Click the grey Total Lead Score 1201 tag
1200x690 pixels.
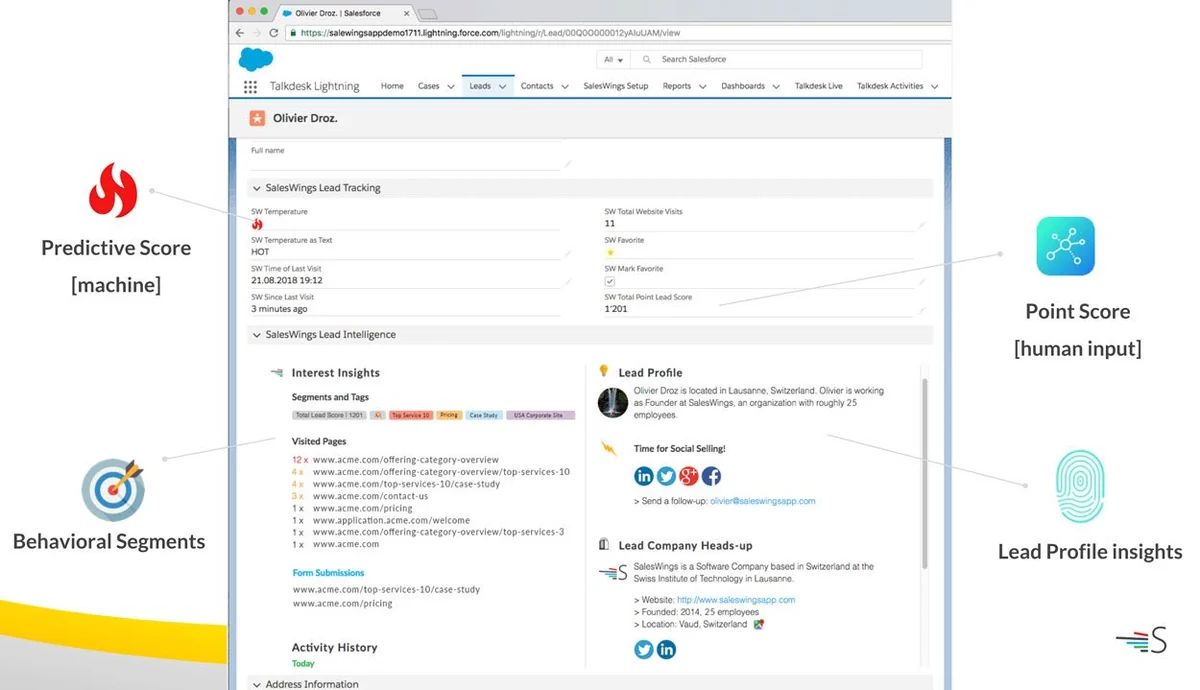(329, 415)
